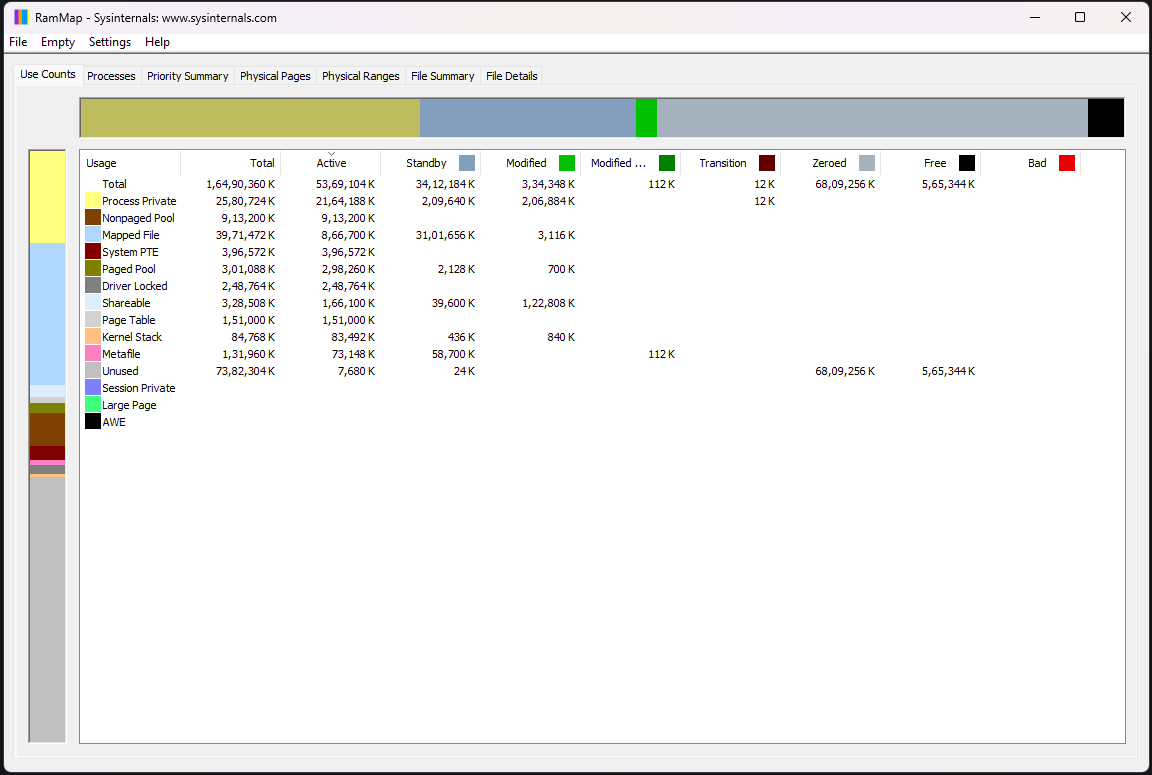Click the gray Unused row swatch

click(x=93, y=370)
